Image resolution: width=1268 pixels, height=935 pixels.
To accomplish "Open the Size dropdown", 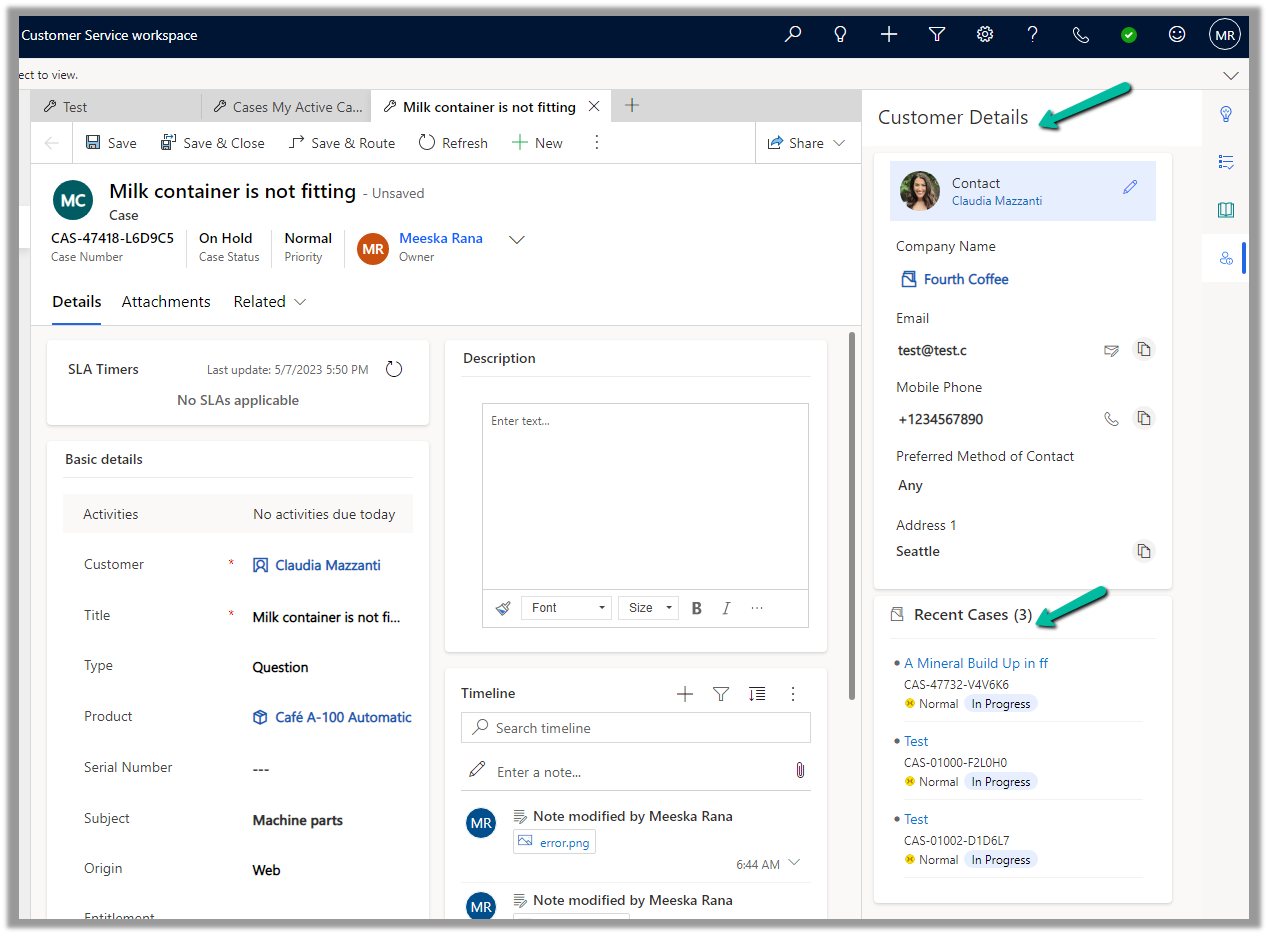I will tap(648, 608).
